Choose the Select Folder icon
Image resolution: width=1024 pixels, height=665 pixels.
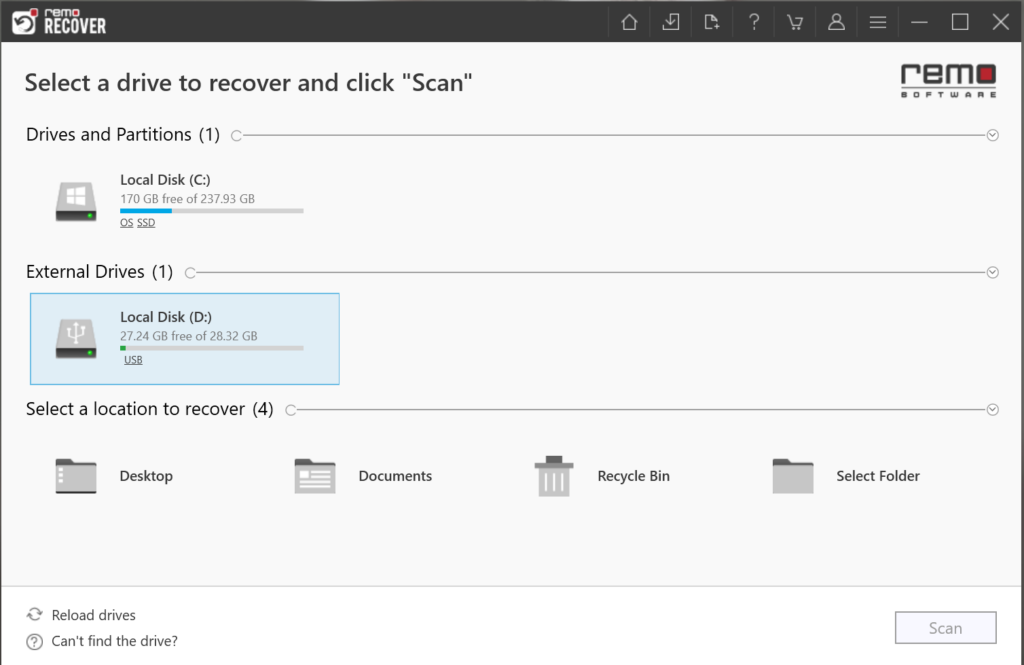[x=793, y=475]
